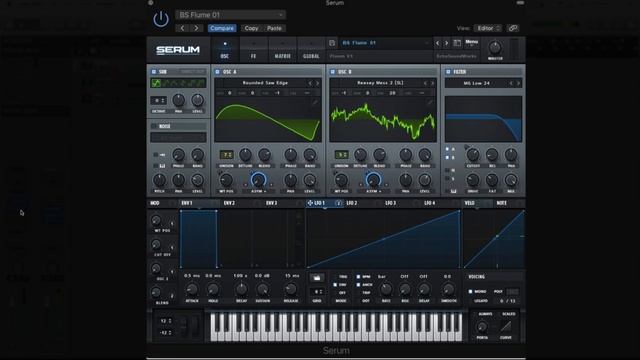Toggle the OSC A enable switch

click(218, 72)
